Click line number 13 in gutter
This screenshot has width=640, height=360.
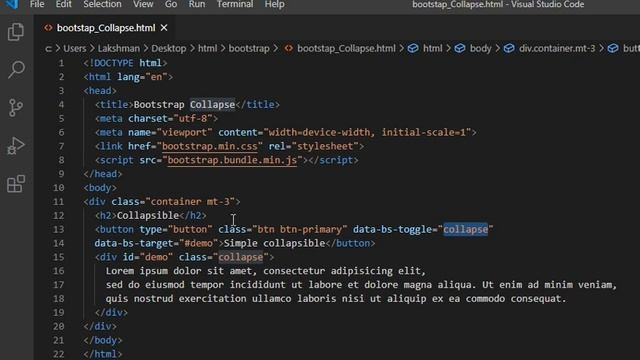click(x=58, y=229)
